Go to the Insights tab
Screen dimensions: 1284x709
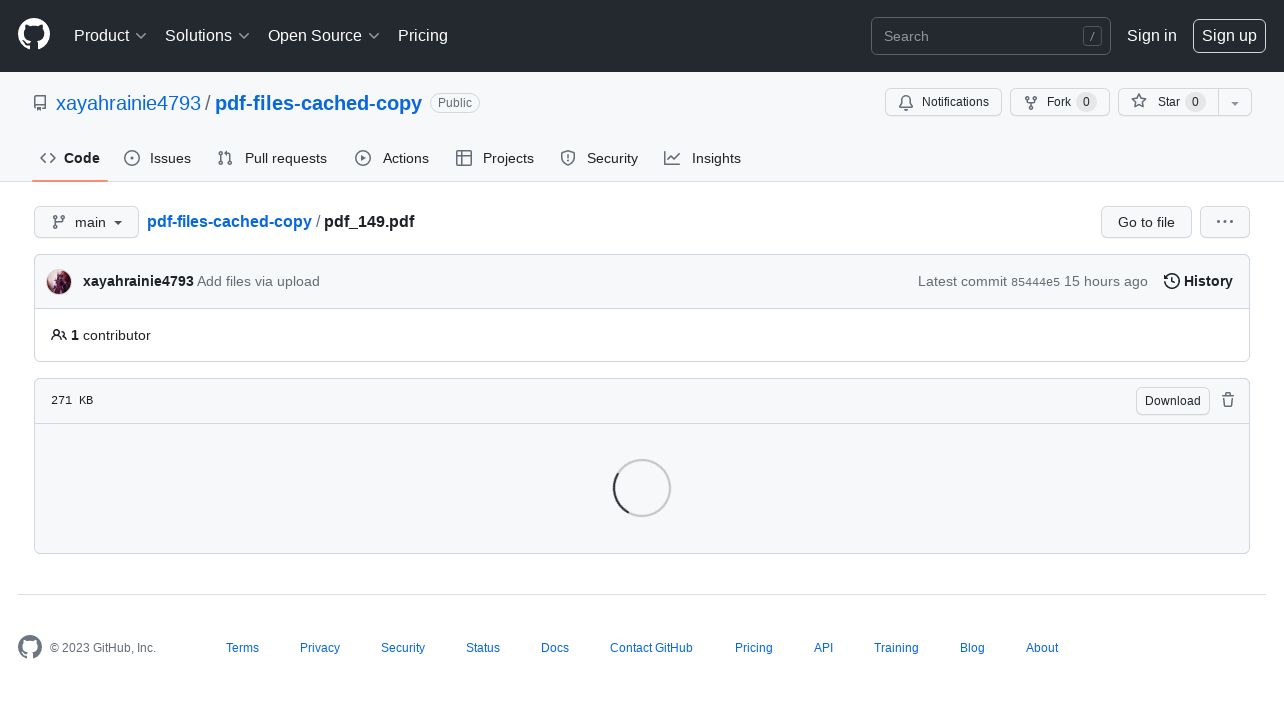click(703, 158)
